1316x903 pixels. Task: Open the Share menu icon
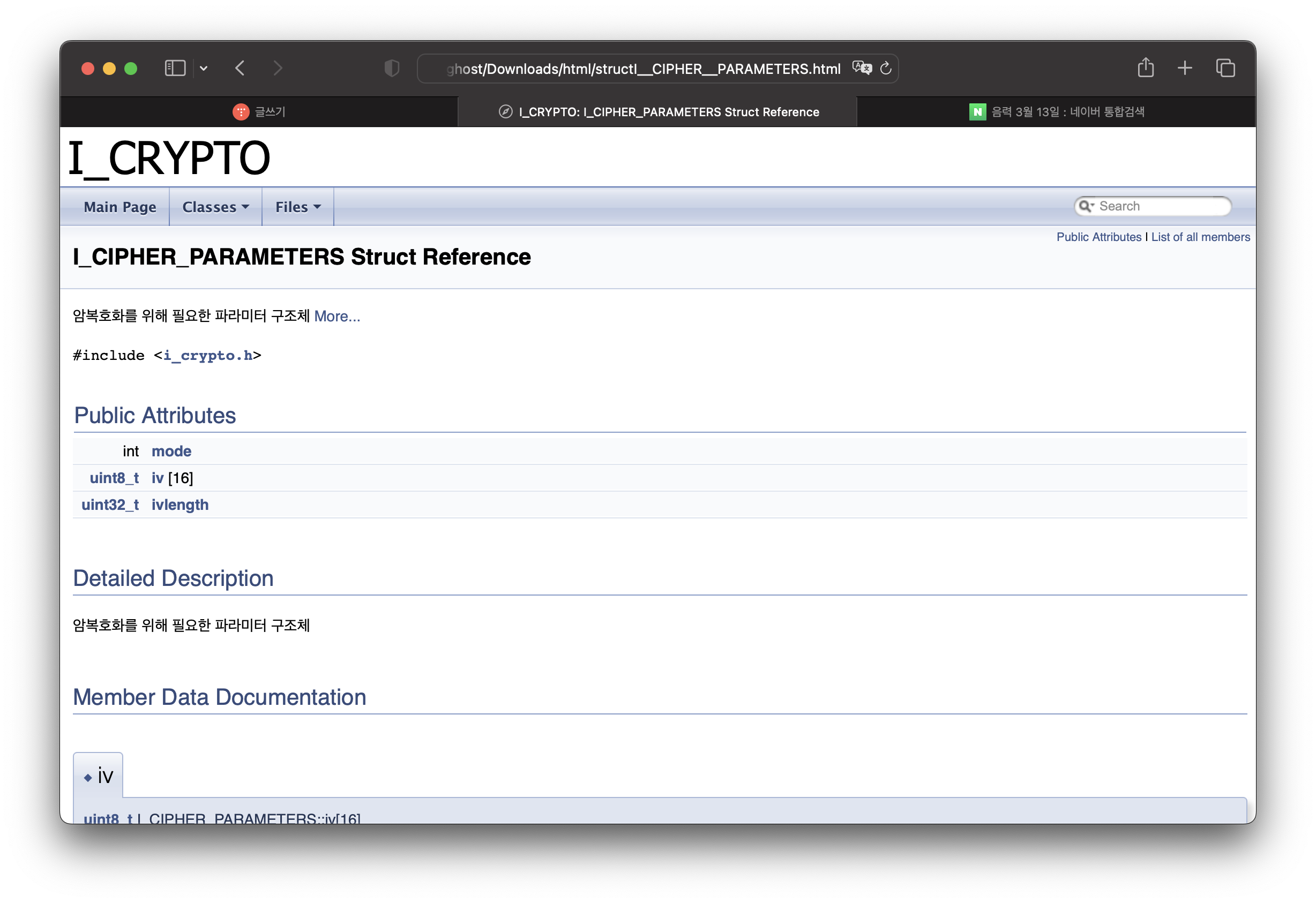tap(1145, 68)
